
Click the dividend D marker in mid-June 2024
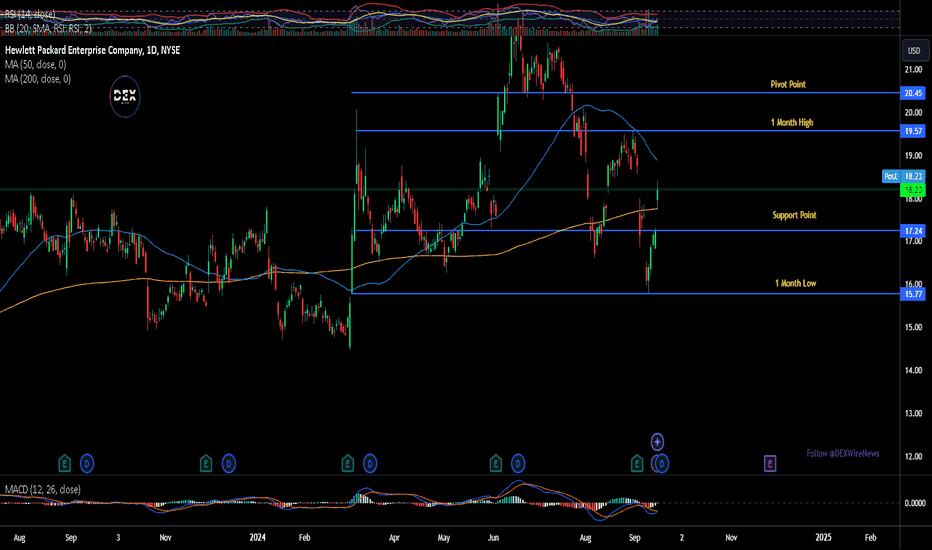[518, 463]
